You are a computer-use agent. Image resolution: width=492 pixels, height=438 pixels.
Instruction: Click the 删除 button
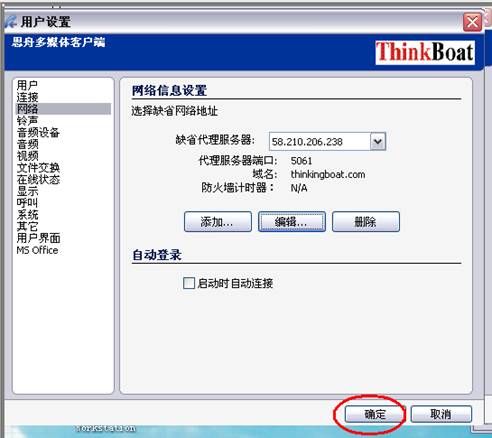pyautogui.click(x=366, y=221)
